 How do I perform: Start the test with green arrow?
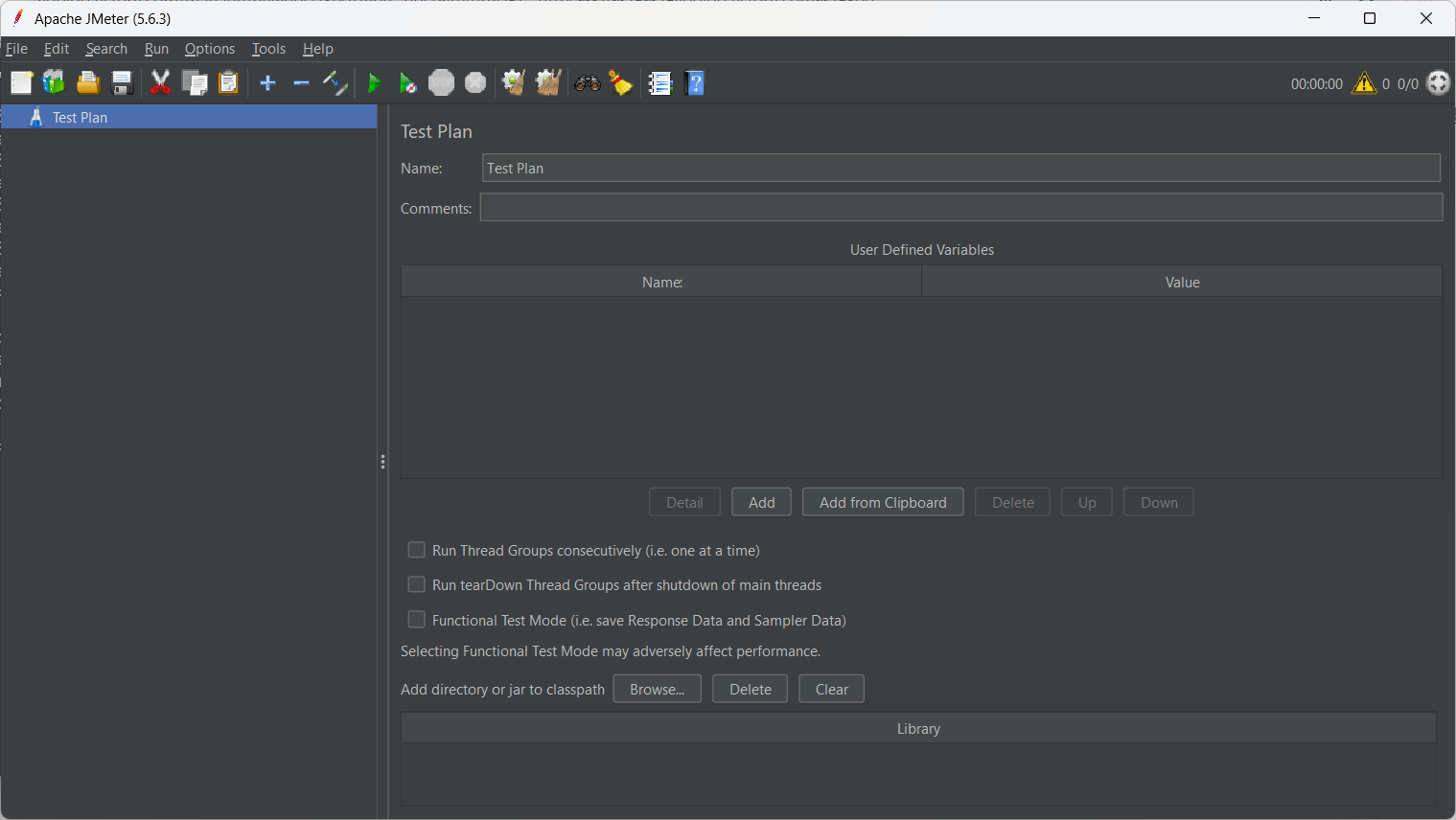pyautogui.click(x=374, y=83)
